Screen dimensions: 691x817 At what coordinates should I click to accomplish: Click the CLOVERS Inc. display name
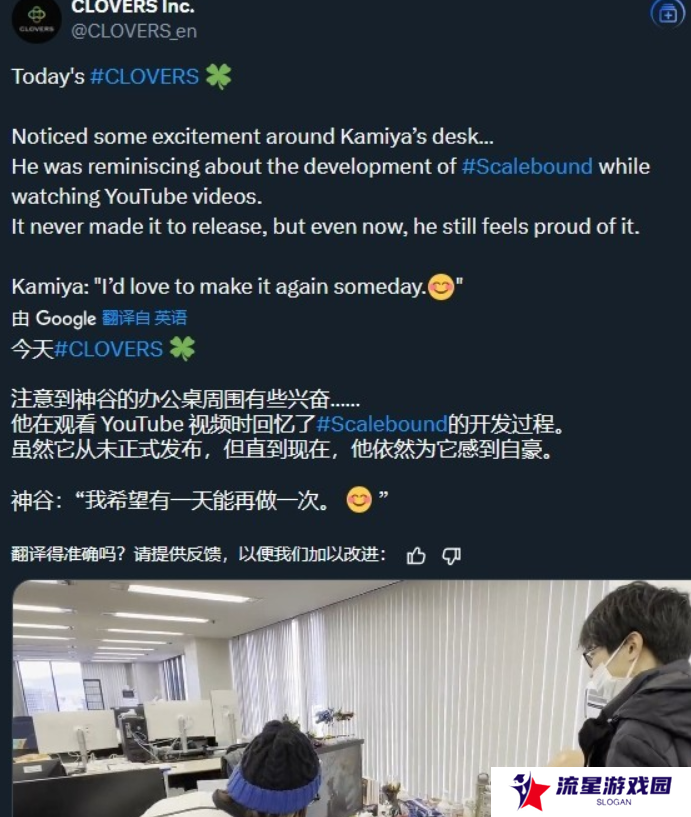click(x=133, y=7)
